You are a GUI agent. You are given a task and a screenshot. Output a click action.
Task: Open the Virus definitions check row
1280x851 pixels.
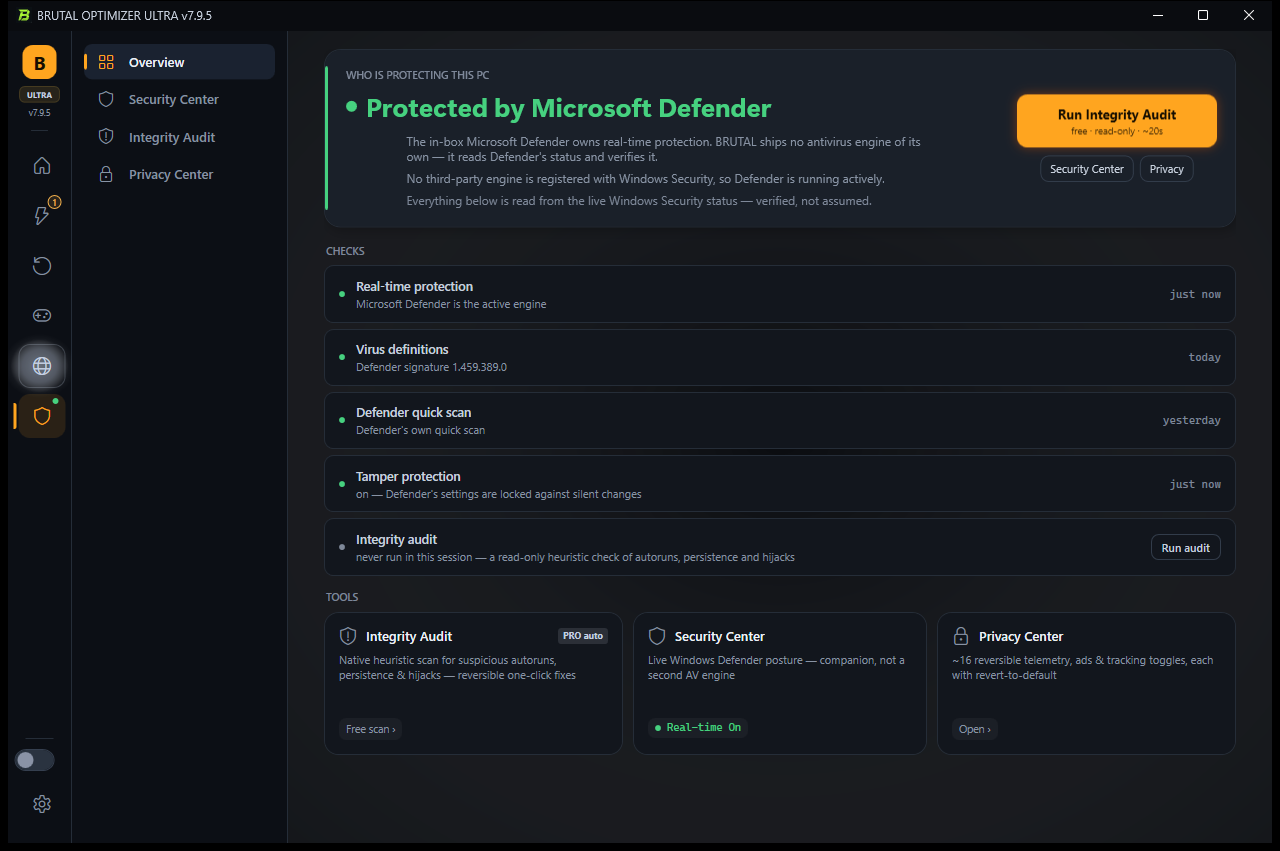tap(780, 357)
